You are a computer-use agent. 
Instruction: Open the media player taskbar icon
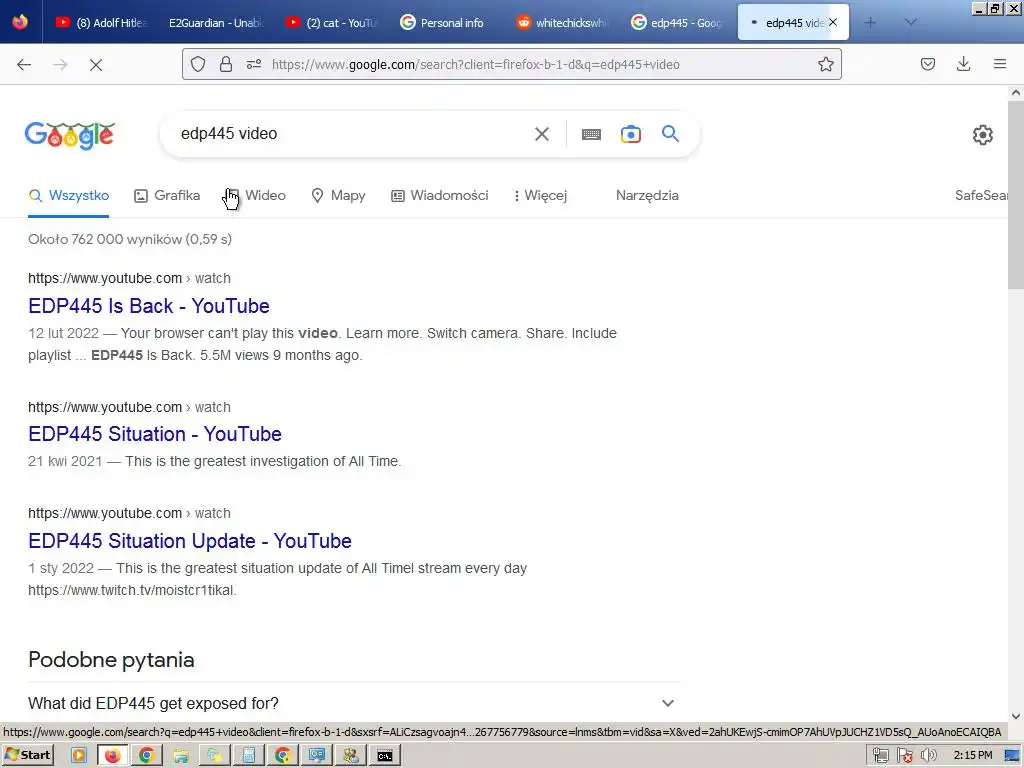pyautogui.click(x=79, y=756)
